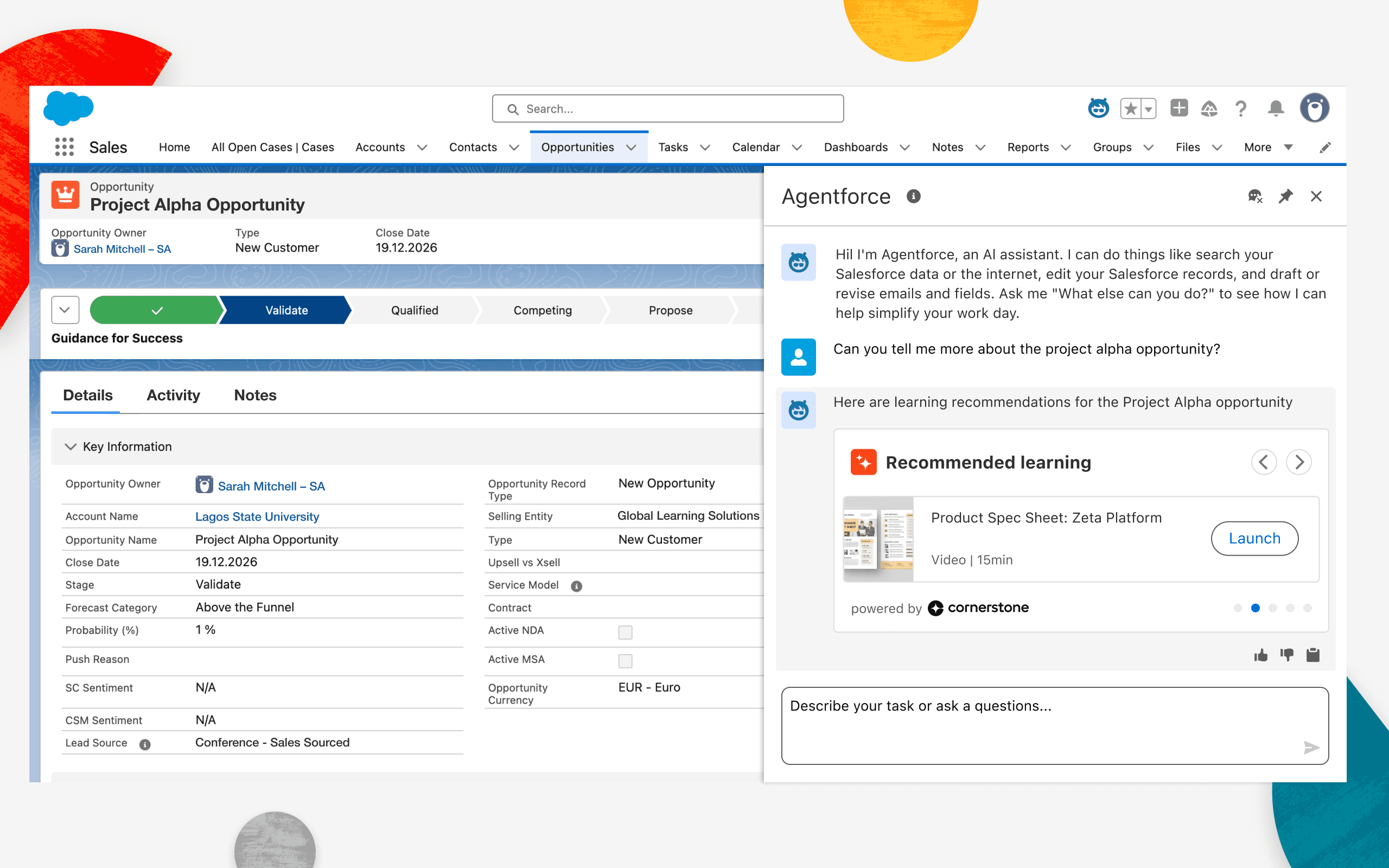The image size is (1389, 868).
Task: Open the More navigation menu
Action: (x=1268, y=148)
